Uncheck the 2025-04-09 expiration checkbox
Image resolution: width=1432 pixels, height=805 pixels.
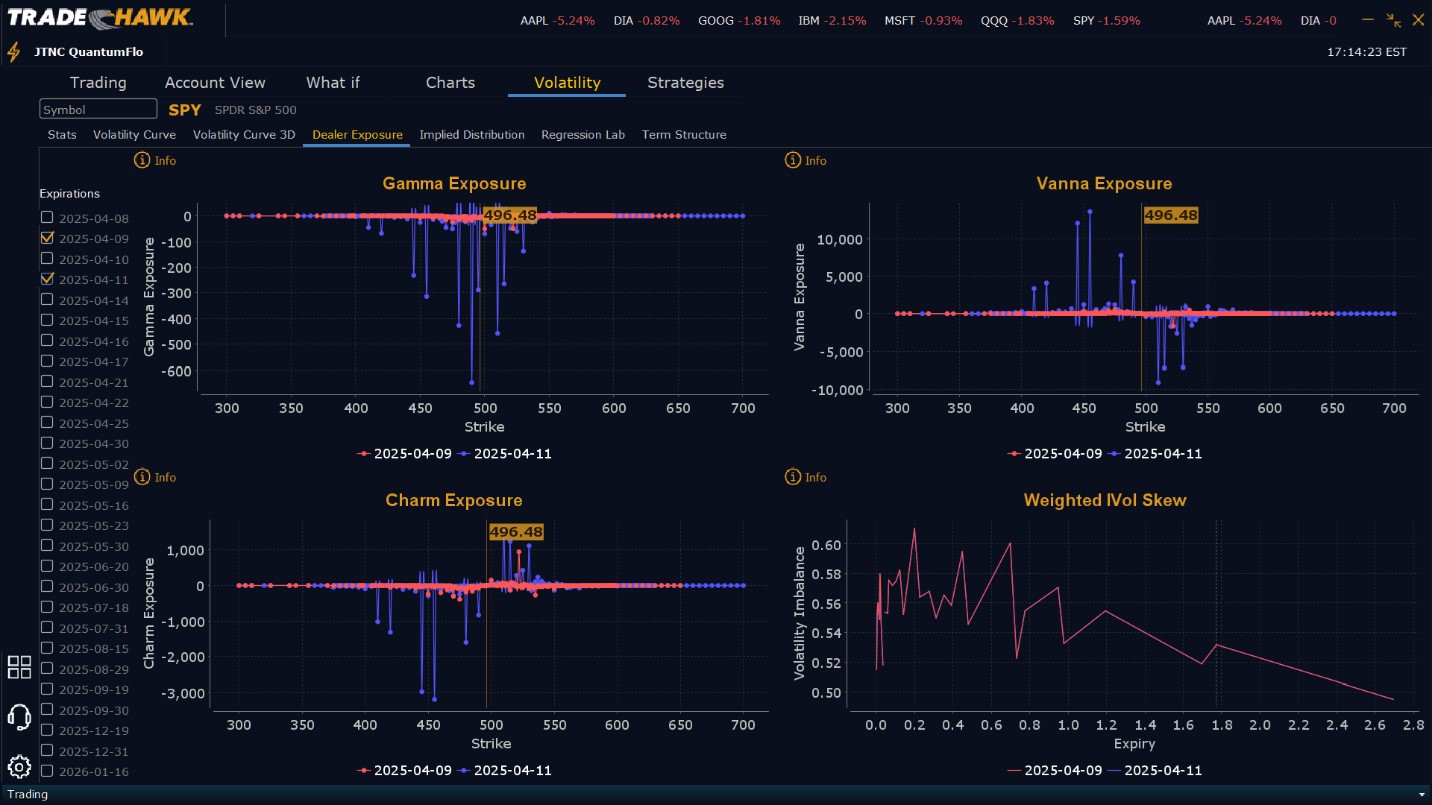(47, 238)
